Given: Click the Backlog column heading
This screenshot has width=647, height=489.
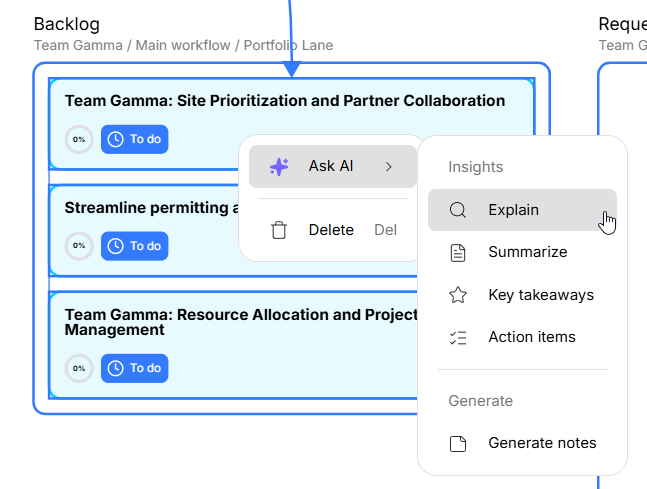Looking at the screenshot, I should (67, 24).
